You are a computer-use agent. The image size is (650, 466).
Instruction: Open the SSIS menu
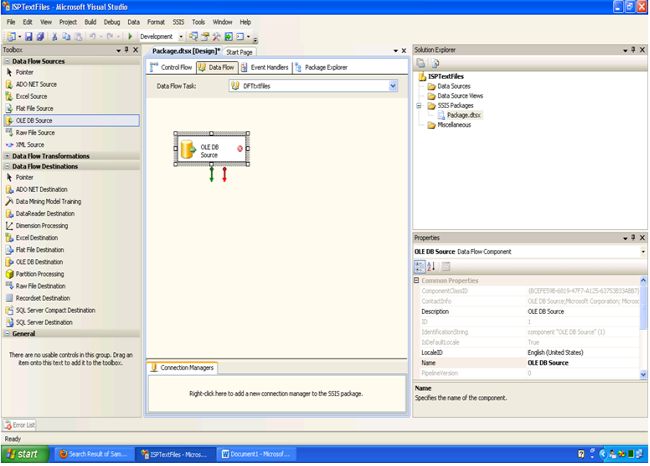(x=178, y=22)
